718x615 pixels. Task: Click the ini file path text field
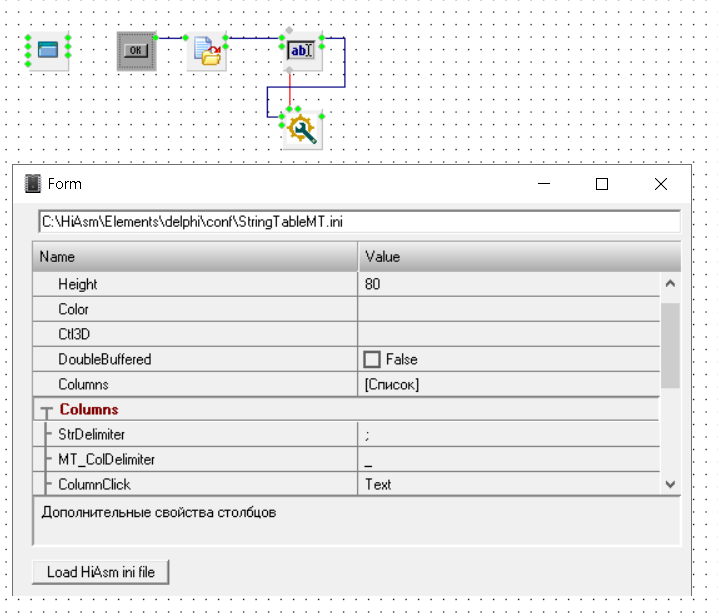pyautogui.click(x=358, y=221)
